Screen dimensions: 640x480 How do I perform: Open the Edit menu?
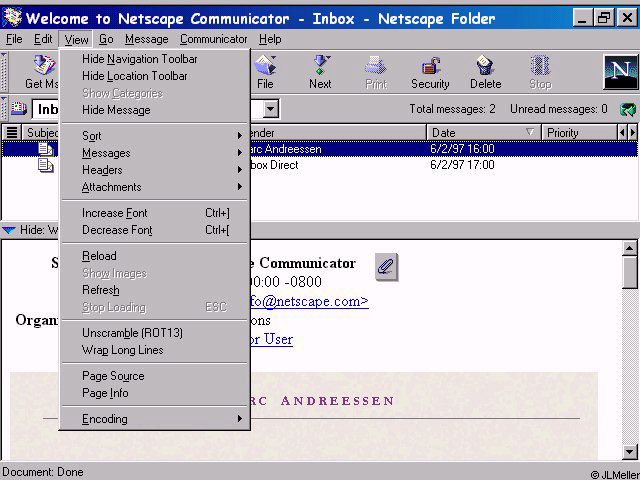(43, 39)
